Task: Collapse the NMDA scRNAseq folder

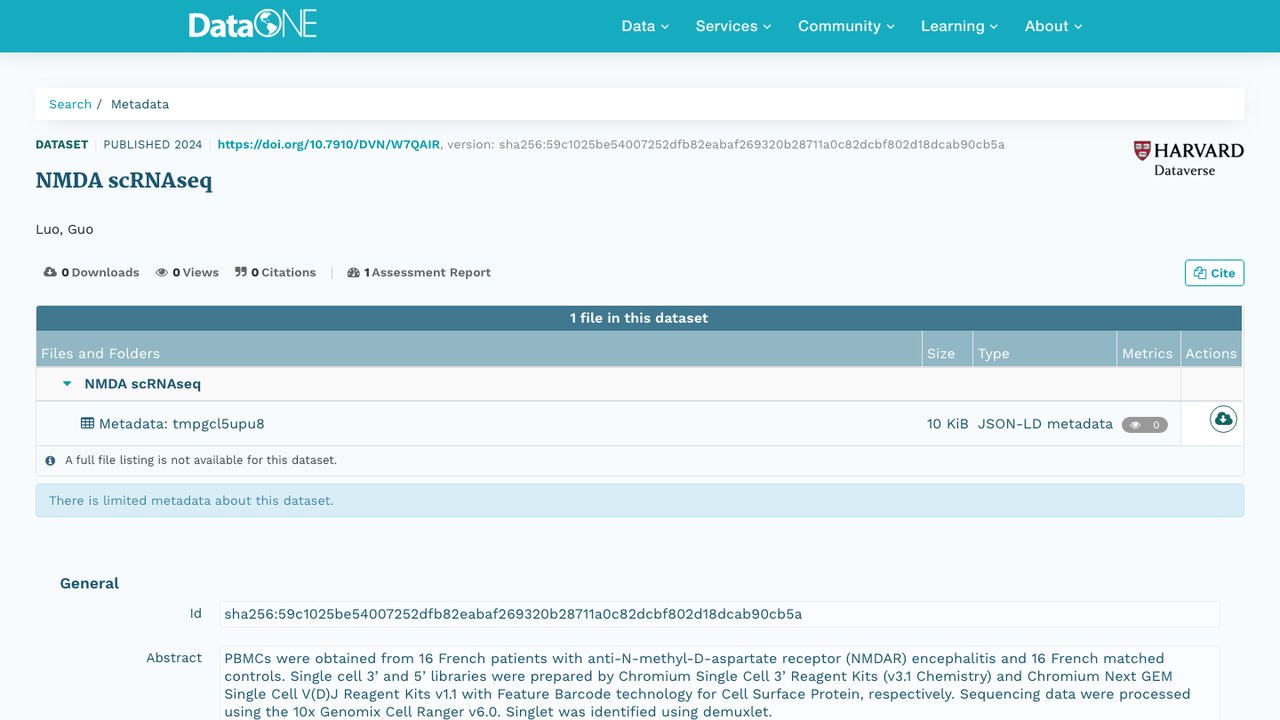Action: [67, 384]
